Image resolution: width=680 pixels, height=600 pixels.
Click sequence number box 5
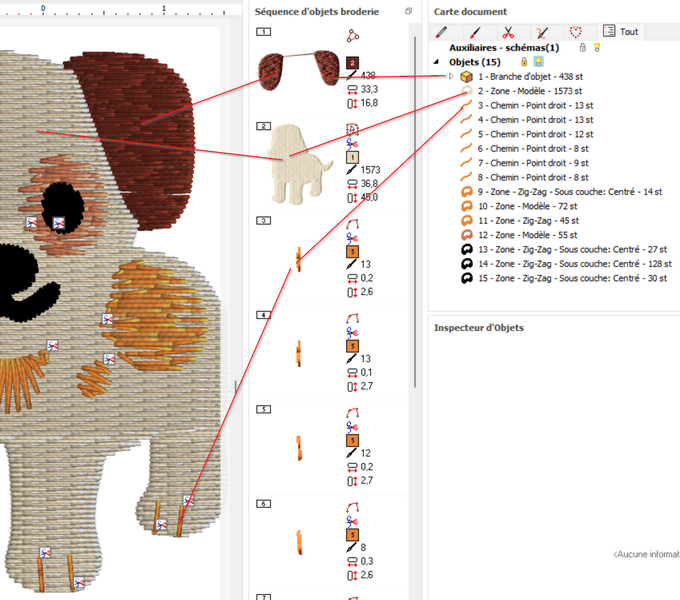pos(263,409)
